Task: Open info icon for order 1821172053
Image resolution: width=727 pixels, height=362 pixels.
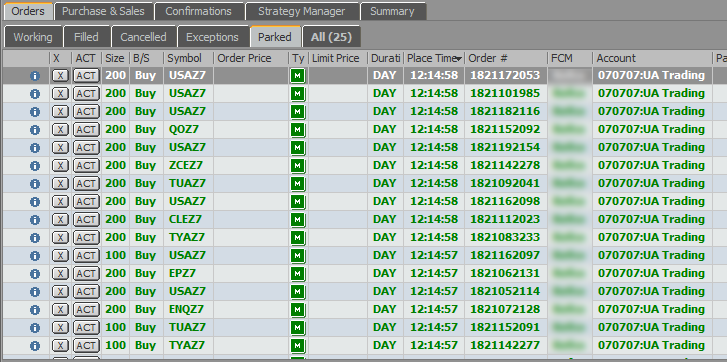Action: point(35,76)
